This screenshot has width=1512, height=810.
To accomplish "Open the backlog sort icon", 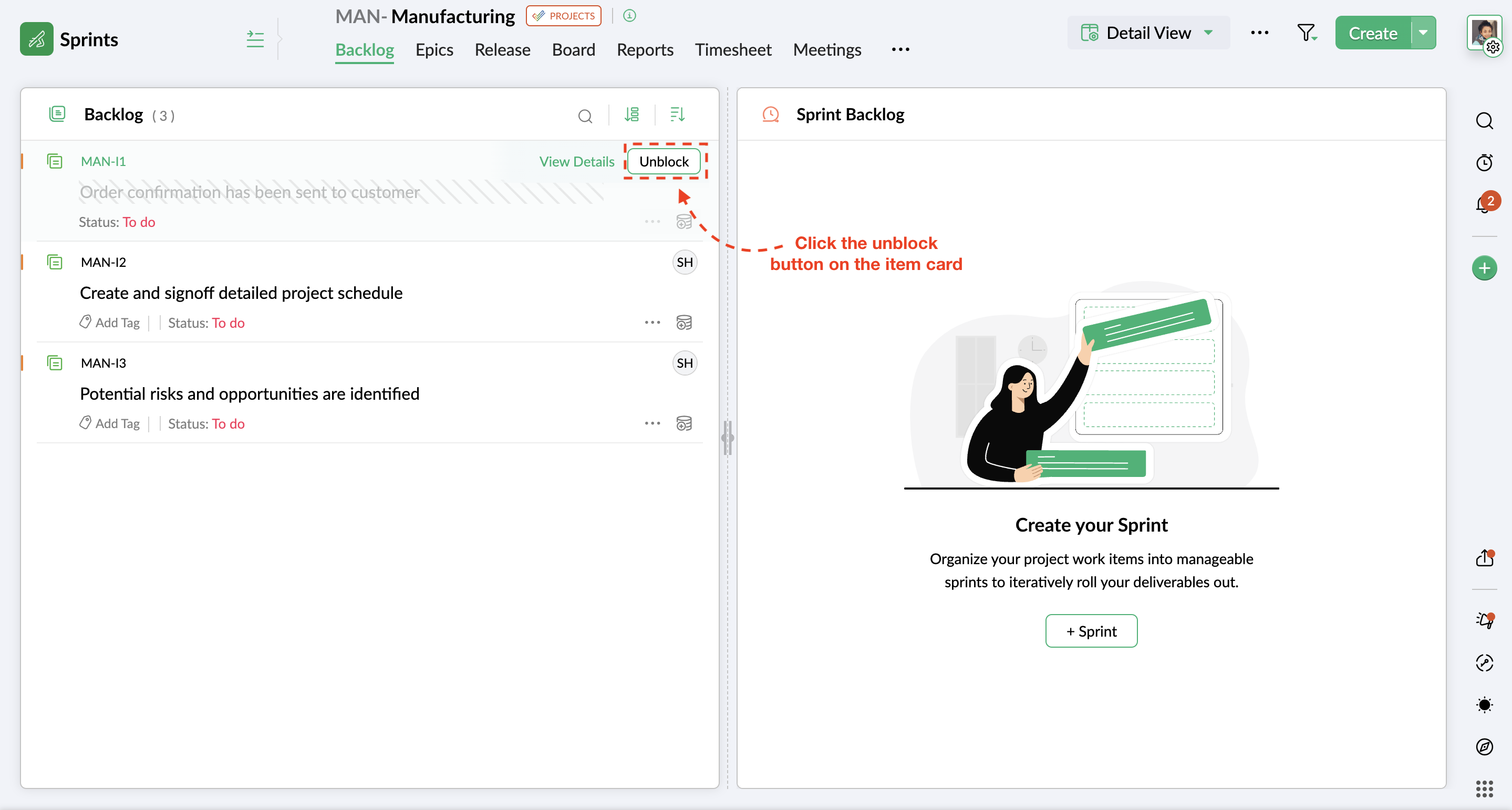I will 677,115.
